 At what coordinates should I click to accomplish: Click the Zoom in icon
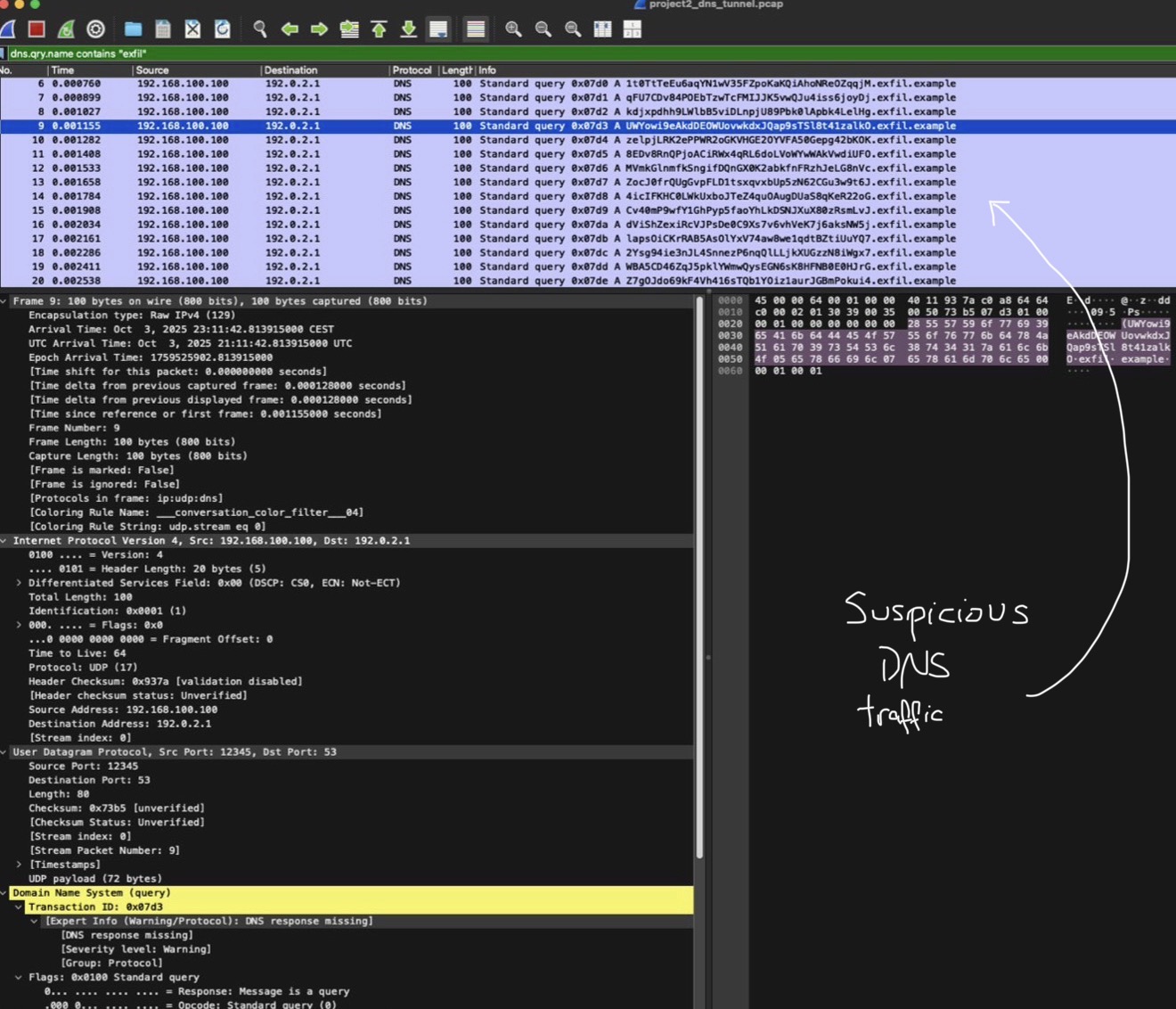tap(513, 29)
